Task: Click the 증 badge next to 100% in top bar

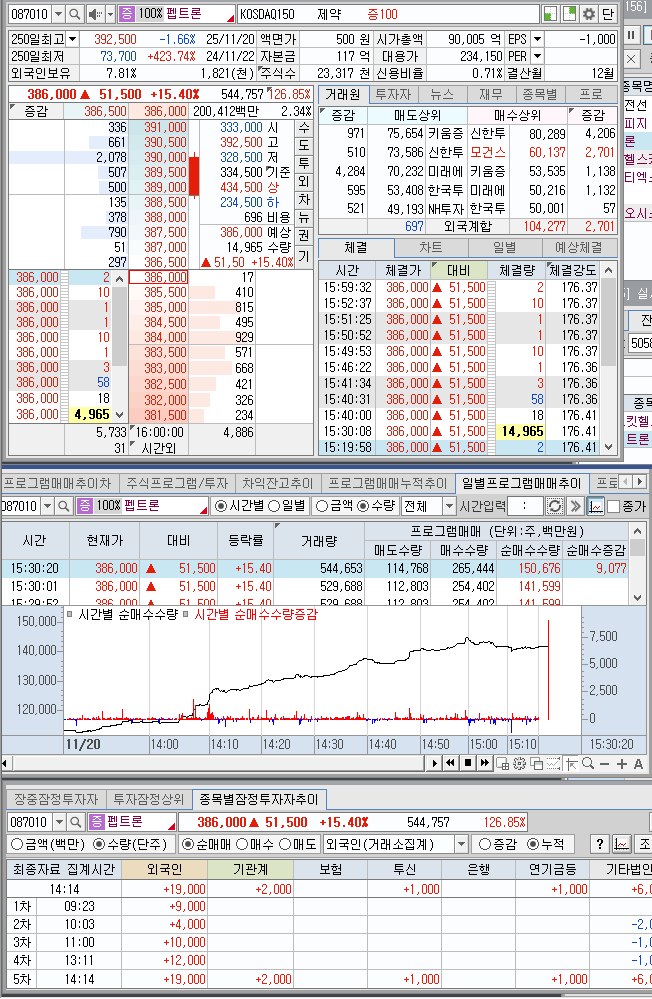Action: point(126,13)
